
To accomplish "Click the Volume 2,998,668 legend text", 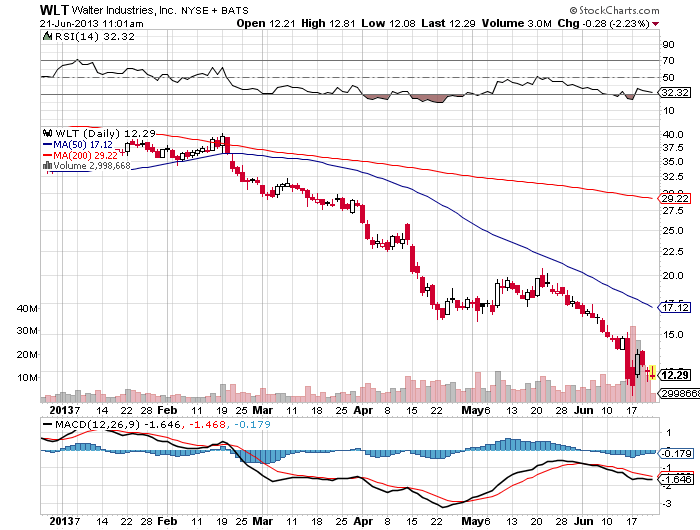I will [x=92, y=166].
